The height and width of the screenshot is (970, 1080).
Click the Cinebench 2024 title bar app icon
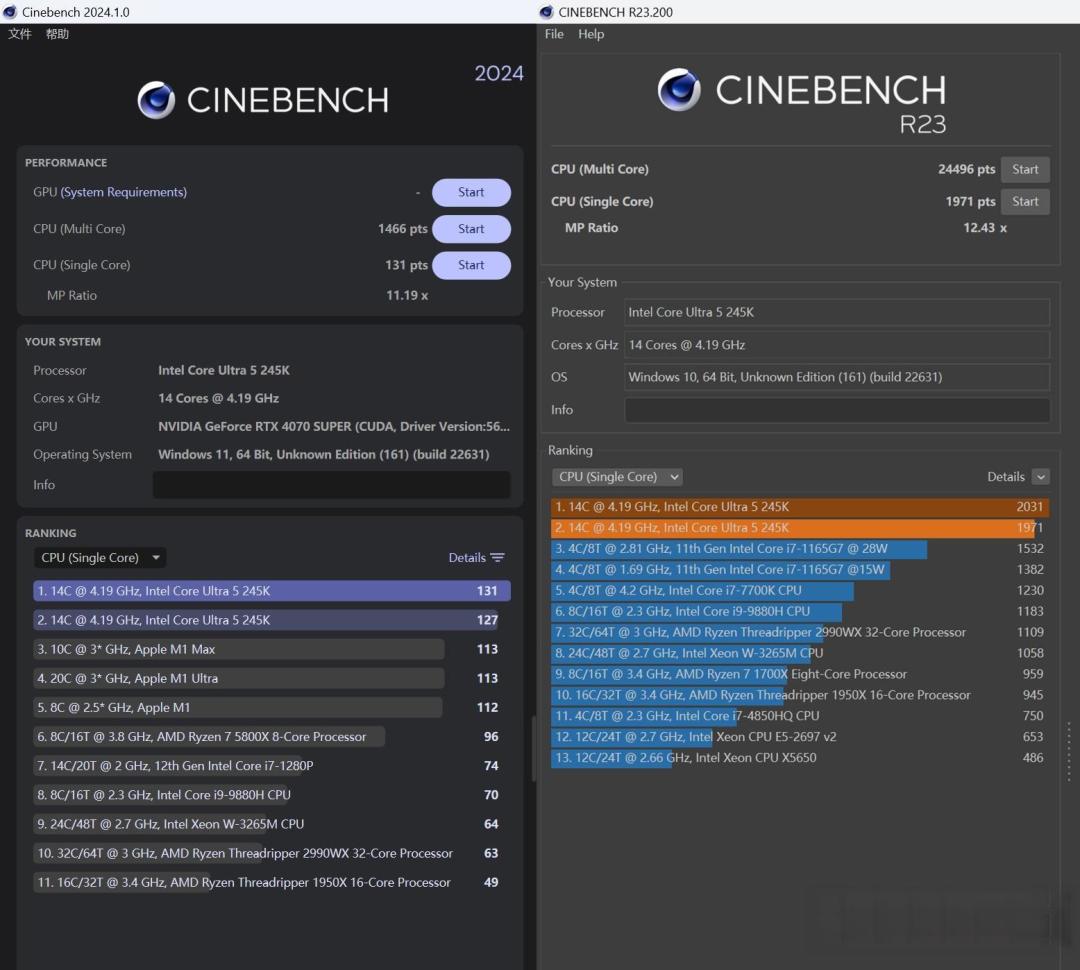click(10, 12)
